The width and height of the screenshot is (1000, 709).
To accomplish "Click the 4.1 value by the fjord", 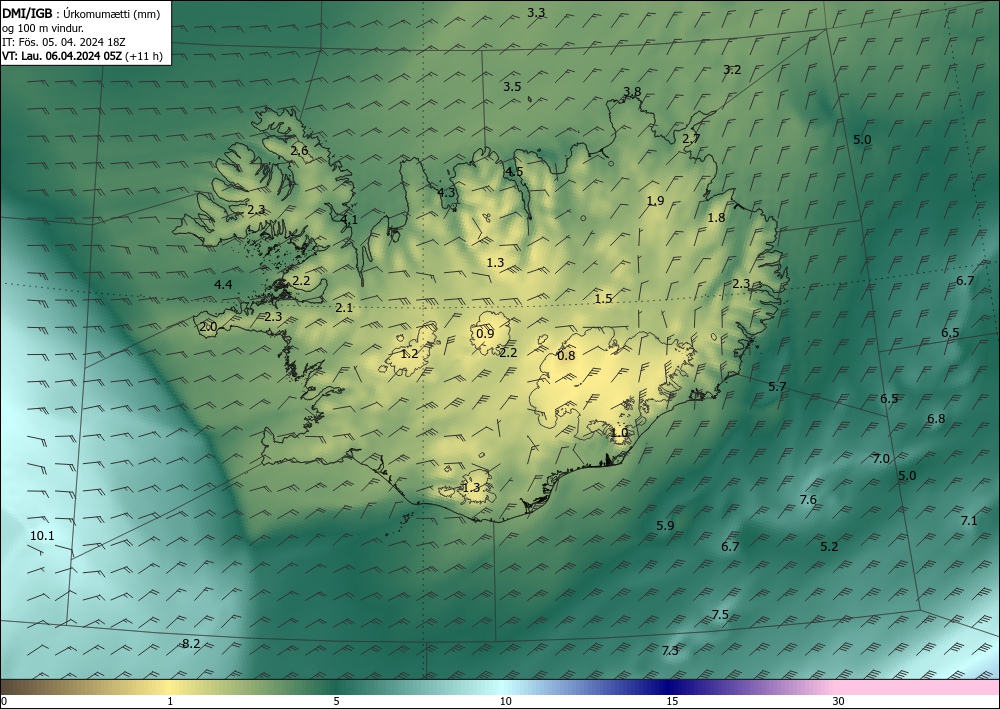I will (x=349, y=219).
